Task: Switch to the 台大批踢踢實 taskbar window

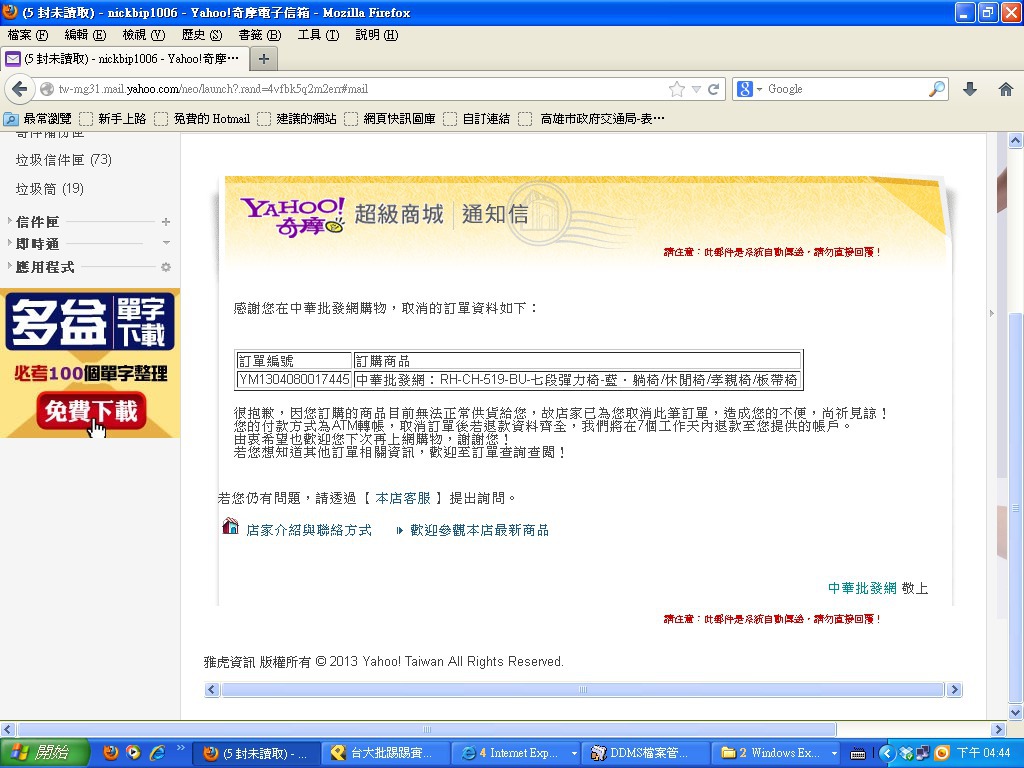Action: [x=385, y=753]
